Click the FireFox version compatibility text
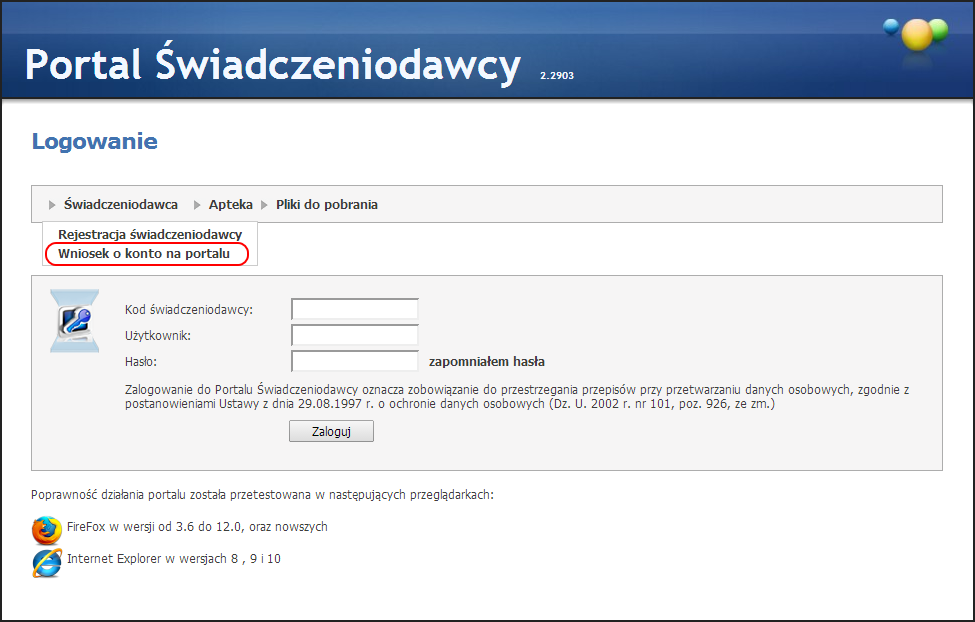This screenshot has height=622, width=975. [197, 527]
